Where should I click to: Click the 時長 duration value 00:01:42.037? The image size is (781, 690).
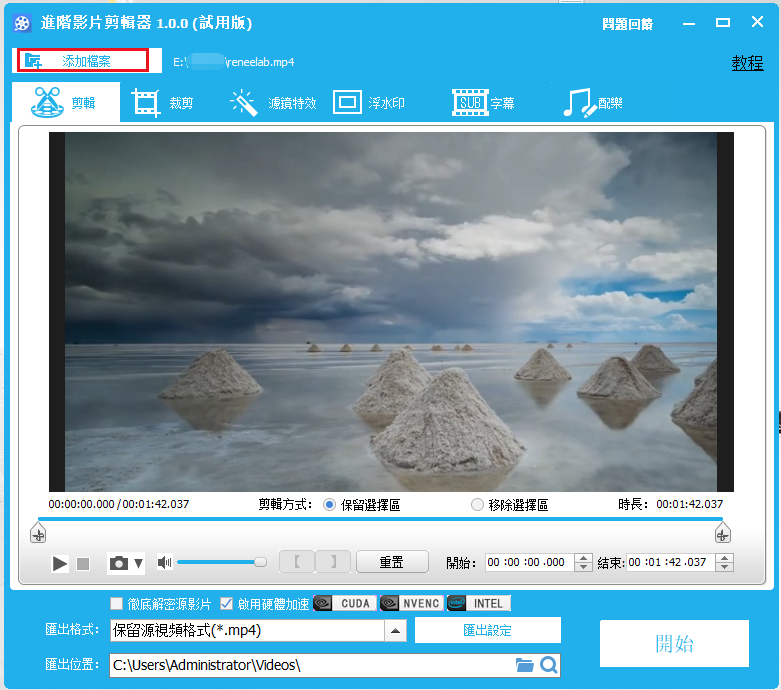pyautogui.click(x=689, y=504)
